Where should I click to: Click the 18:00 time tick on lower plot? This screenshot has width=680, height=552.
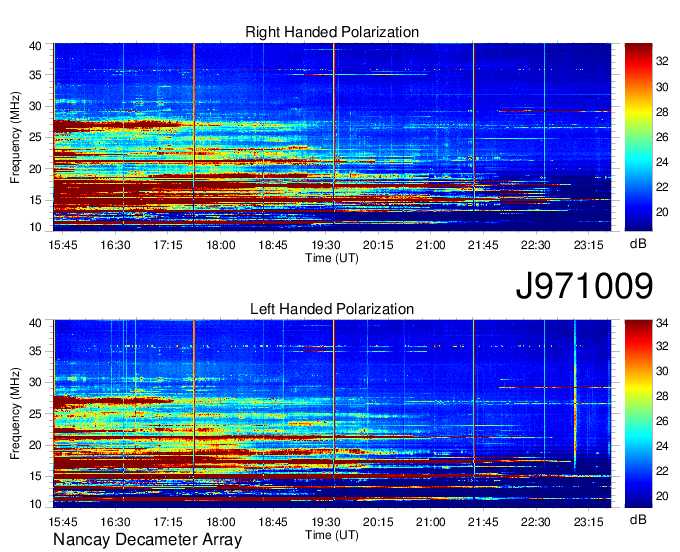pos(221,522)
